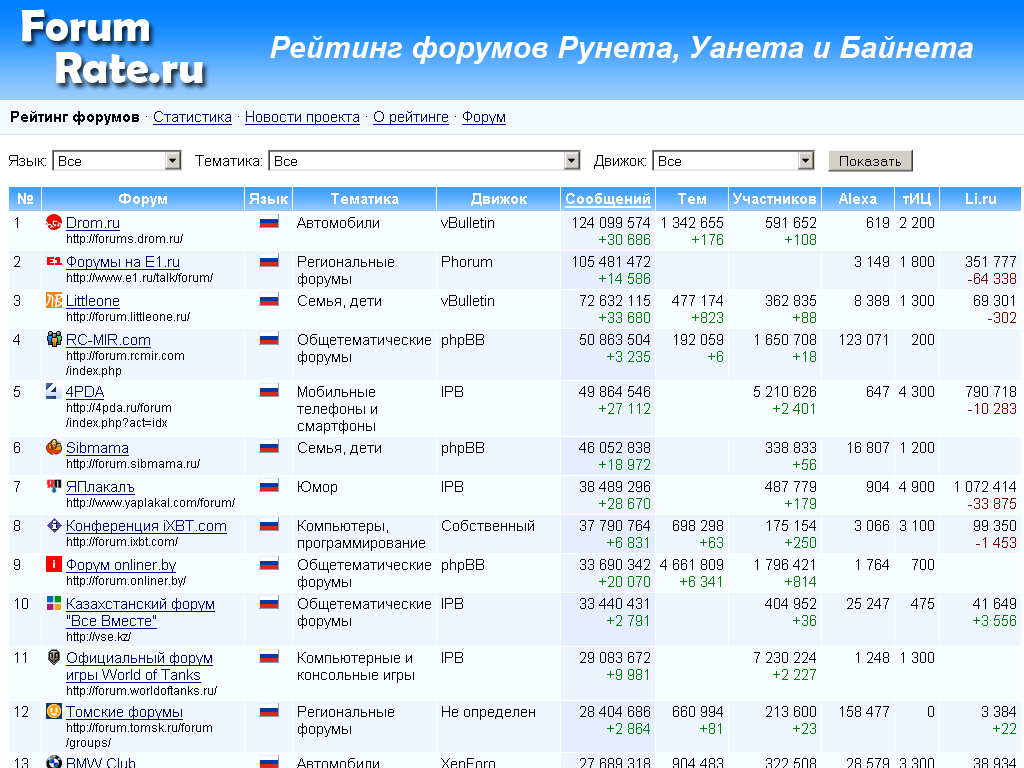Open Казахстанский форум "Все Вместе" link
Viewport: 1024px width, 768px height.
(140, 612)
